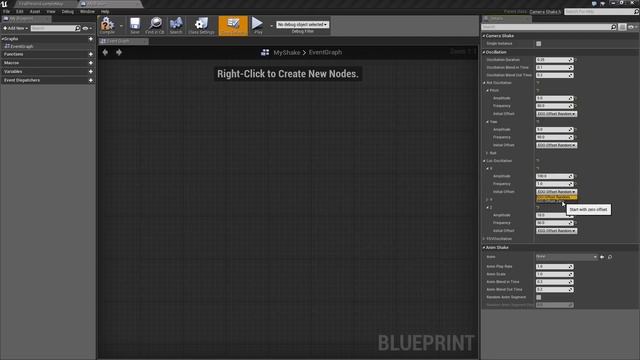Click Loc Oscillation Z Frequency value field

tap(554, 223)
